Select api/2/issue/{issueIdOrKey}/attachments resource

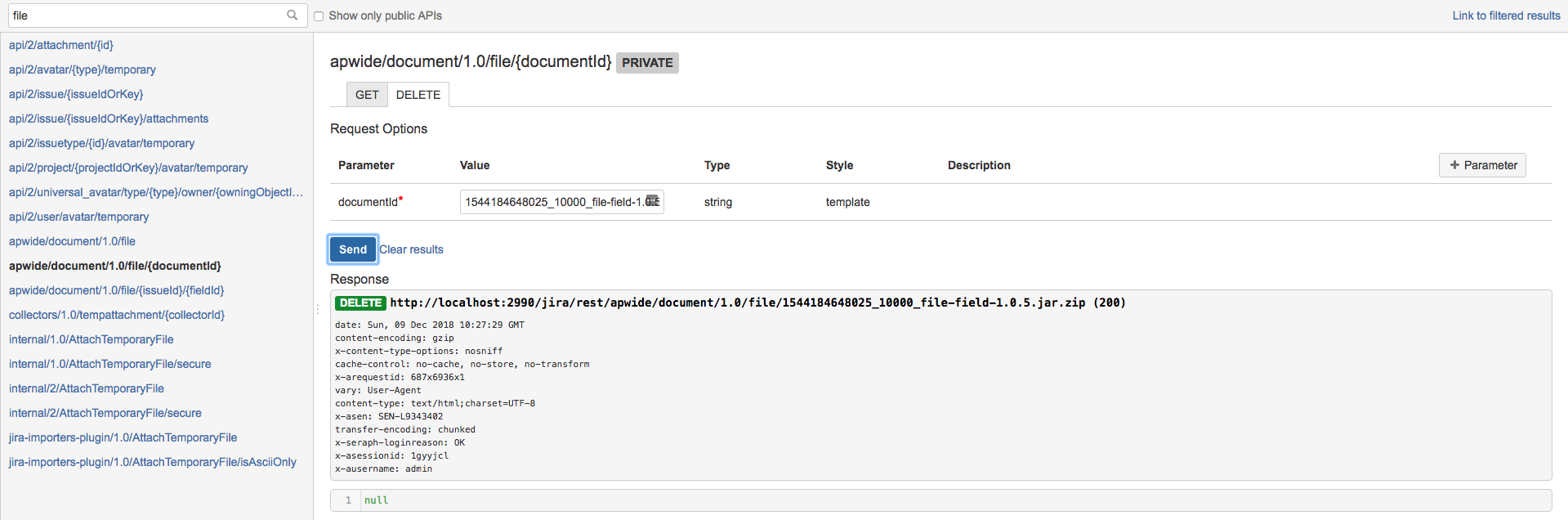pyautogui.click(x=109, y=119)
